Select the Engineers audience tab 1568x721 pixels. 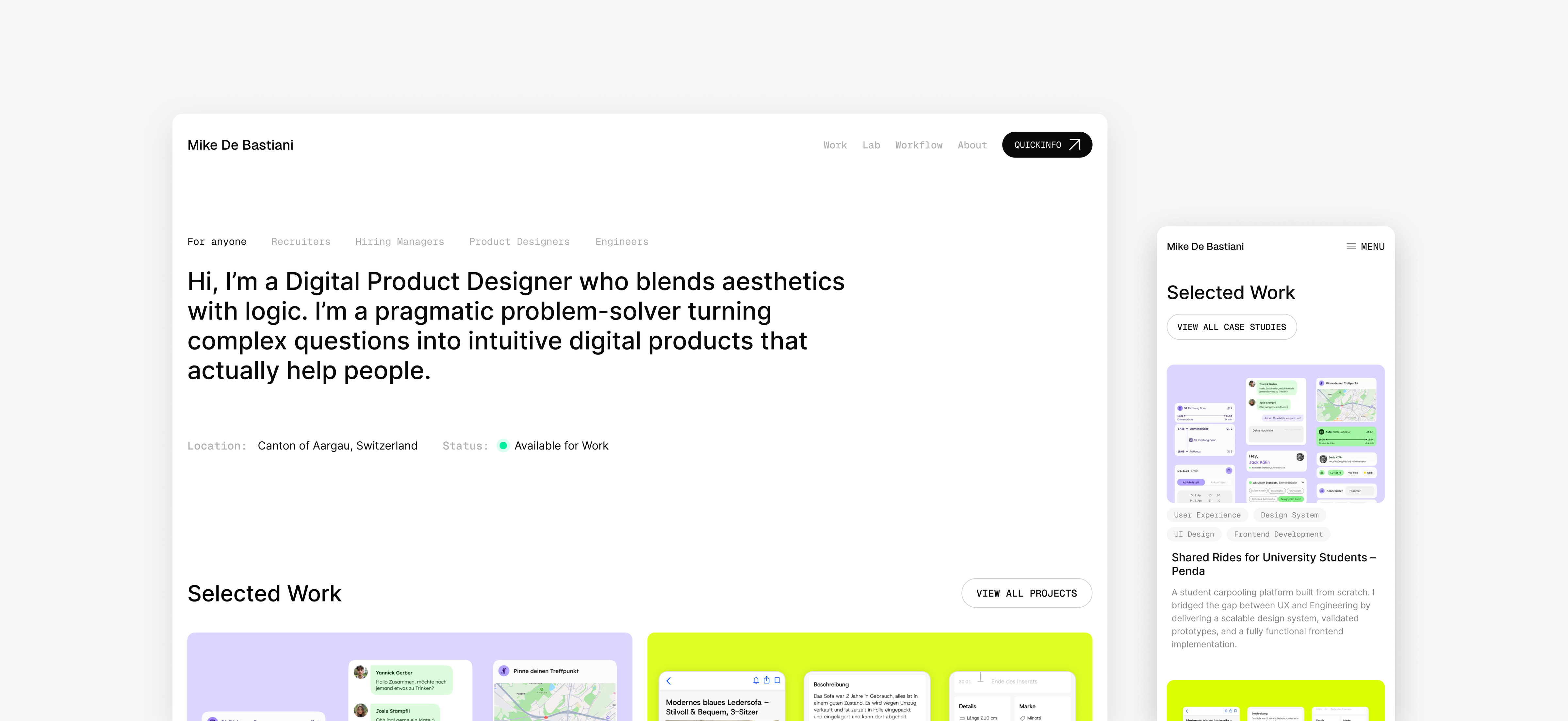(x=621, y=242)
